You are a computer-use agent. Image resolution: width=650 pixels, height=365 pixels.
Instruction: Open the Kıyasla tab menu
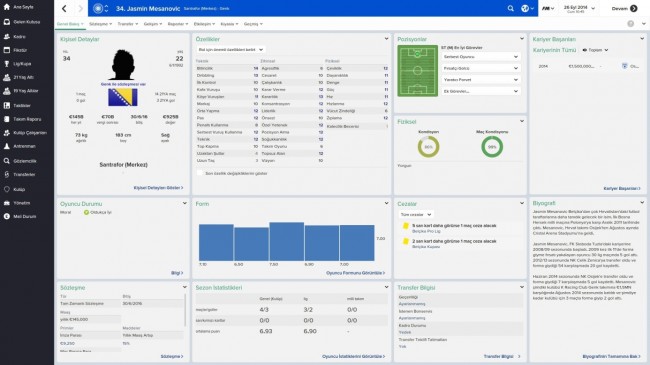tap(229, 24)
